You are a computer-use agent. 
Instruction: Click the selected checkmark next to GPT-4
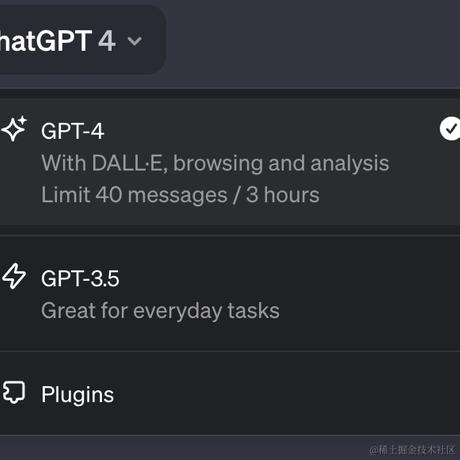450,129
